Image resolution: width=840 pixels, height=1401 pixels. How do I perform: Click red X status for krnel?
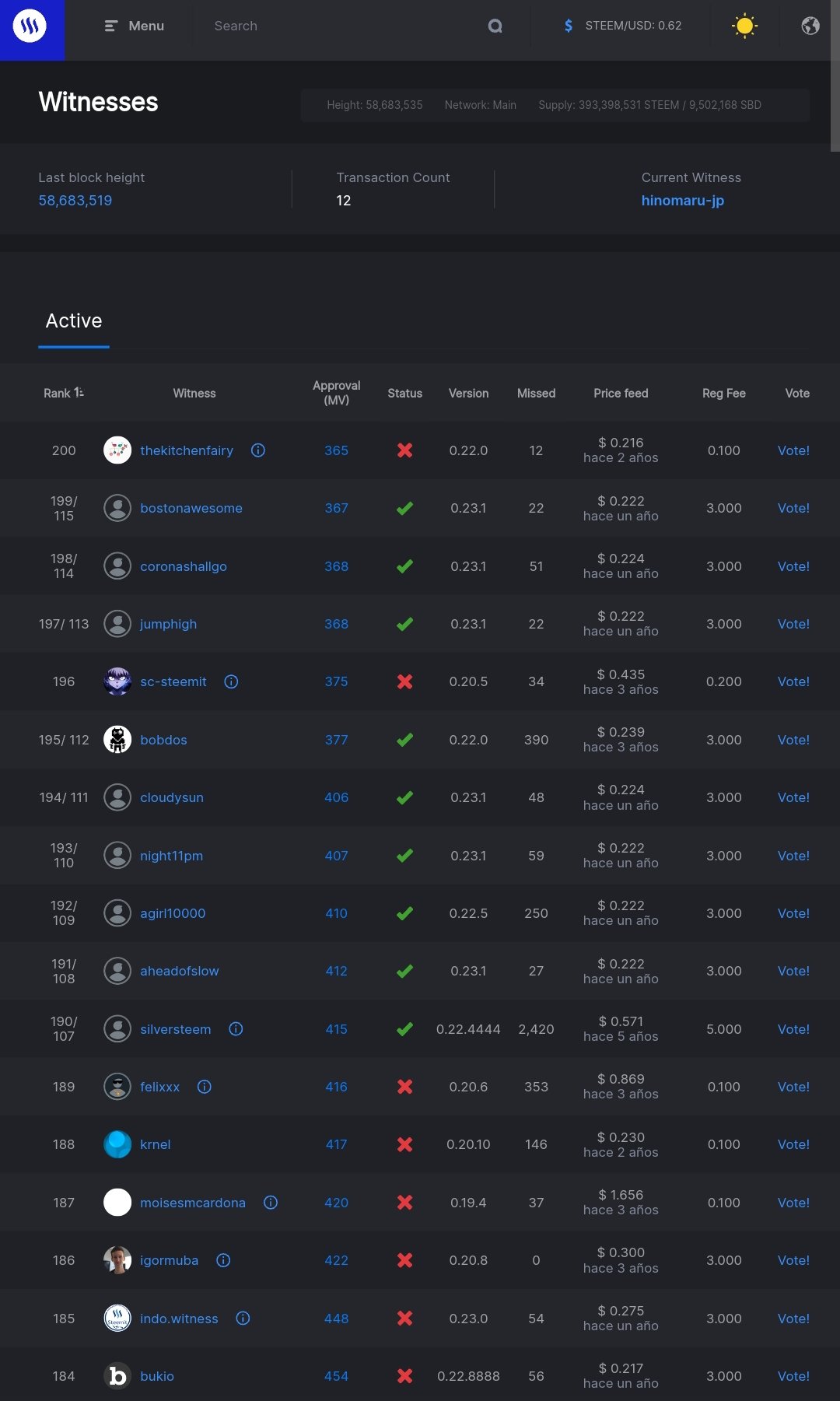404,1144
